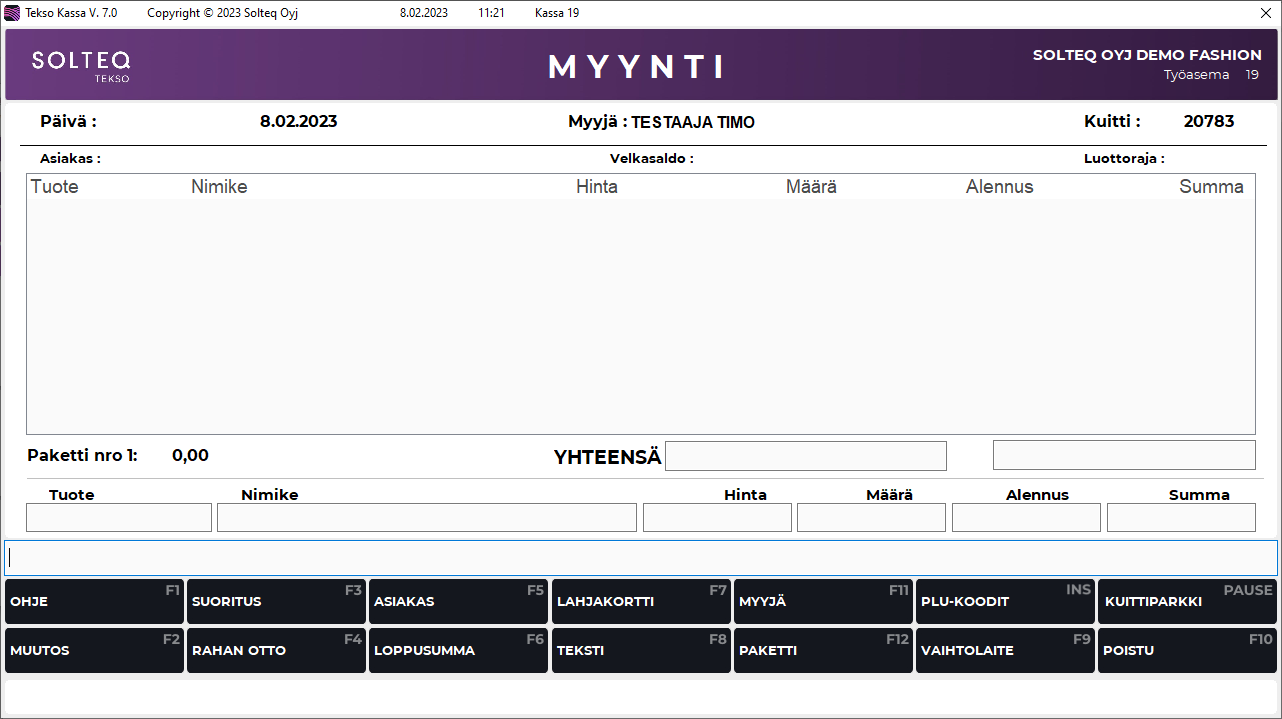Click the Tekso Kassa title bar icon

coord(12,13)
